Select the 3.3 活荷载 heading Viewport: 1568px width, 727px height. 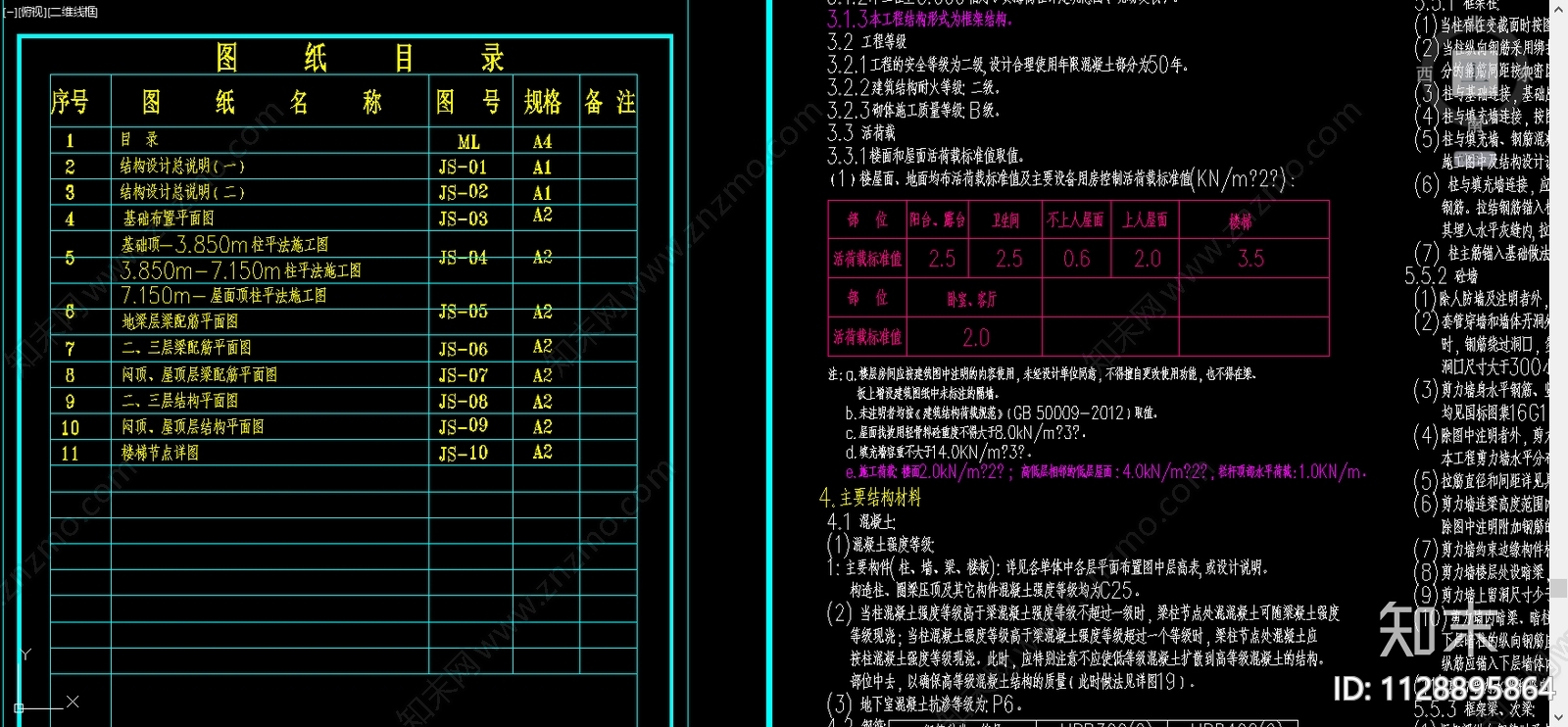pos(861,132)
